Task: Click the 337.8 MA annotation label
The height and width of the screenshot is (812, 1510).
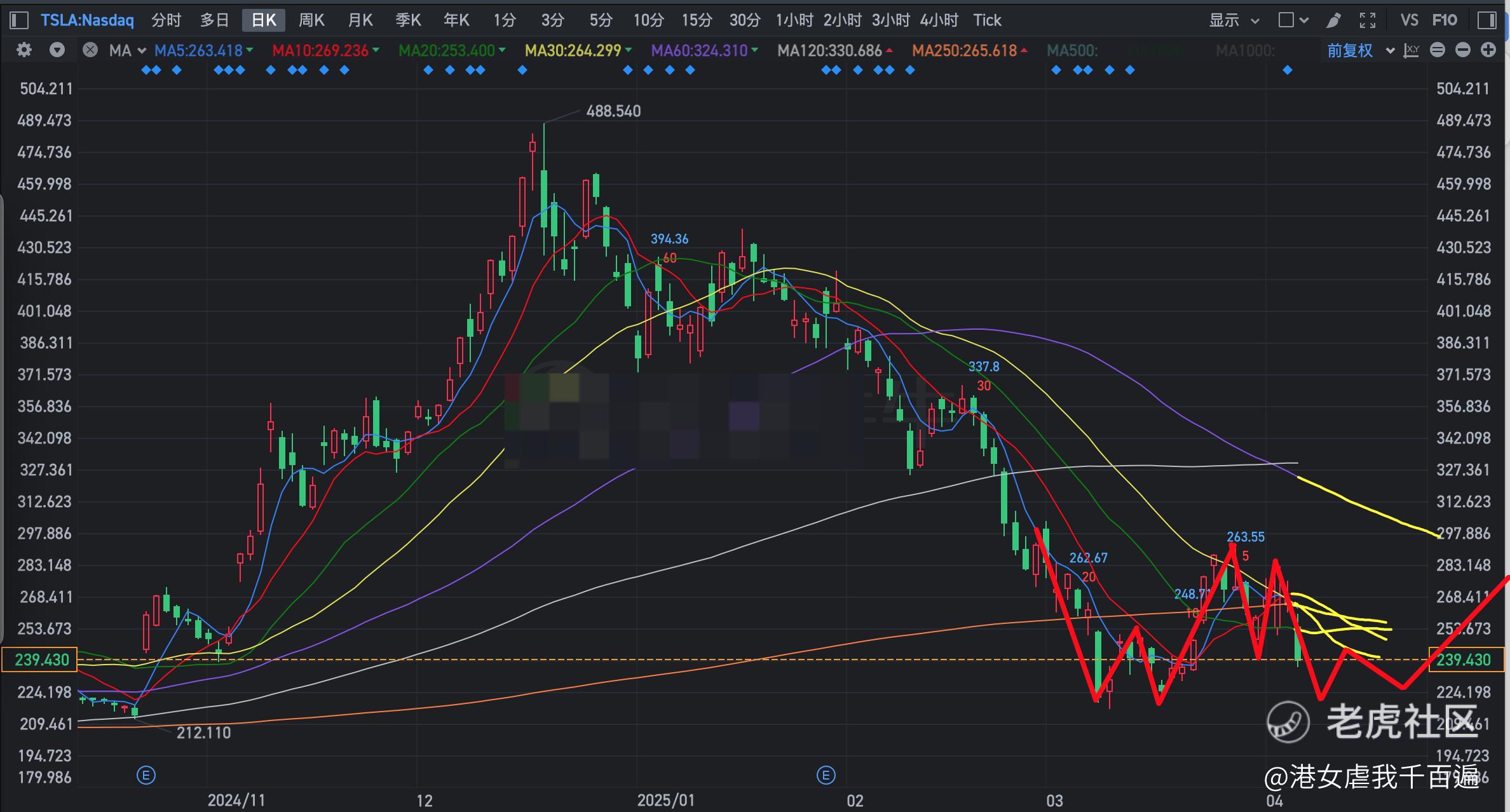Action: click(984, 367)
